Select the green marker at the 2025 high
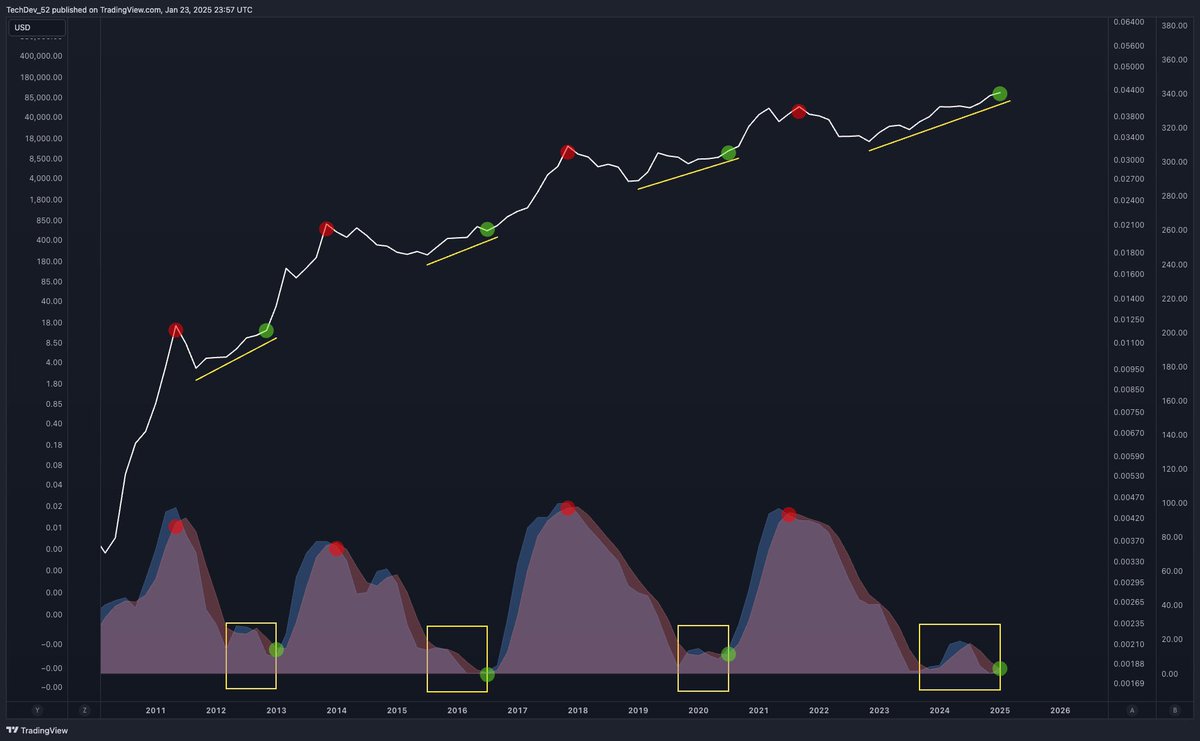This screenshot has width=1200, height=741. click(999, 92)
